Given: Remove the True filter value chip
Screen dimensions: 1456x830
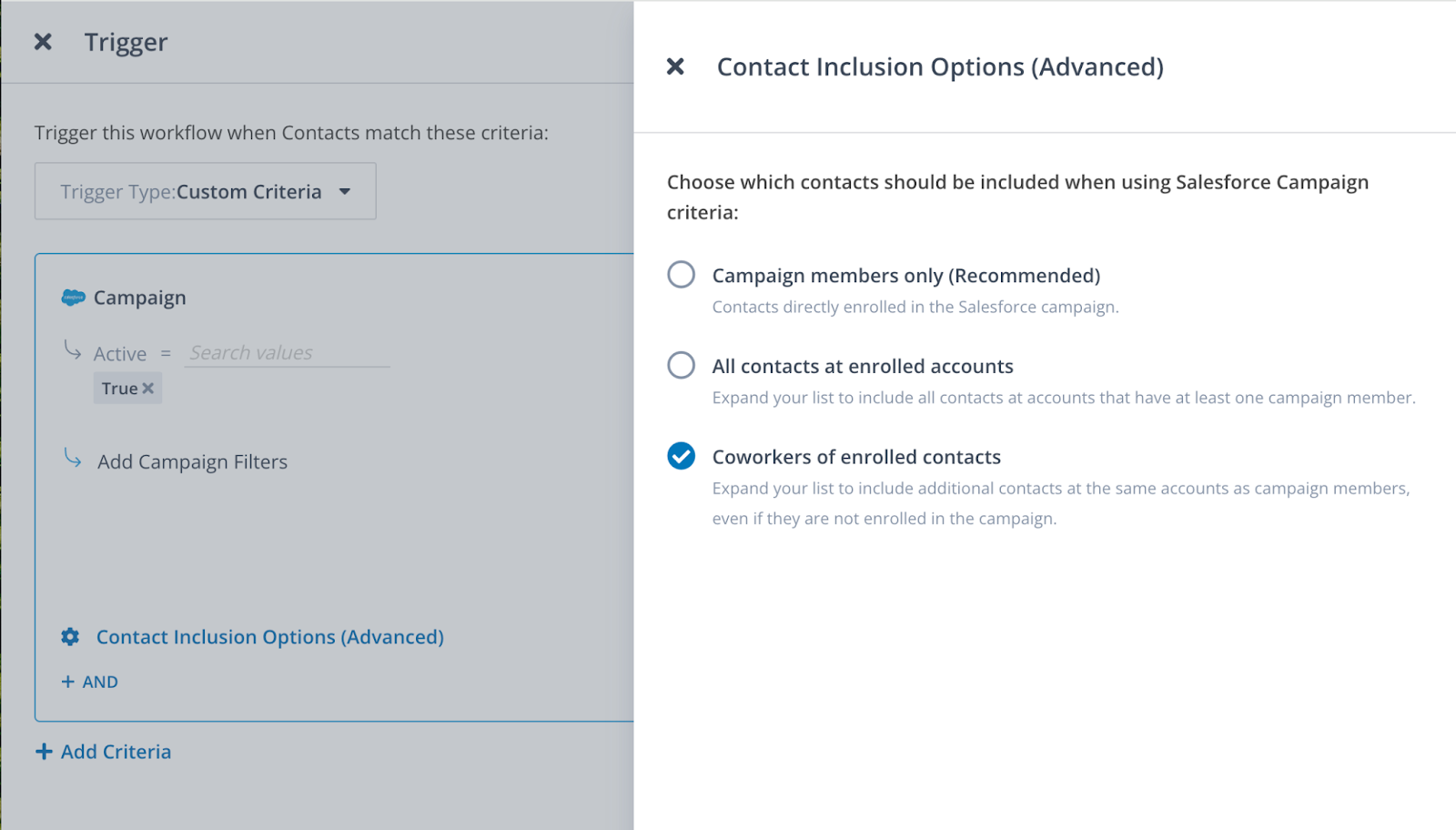Looking at the screenshot, I should click(148, 389).
